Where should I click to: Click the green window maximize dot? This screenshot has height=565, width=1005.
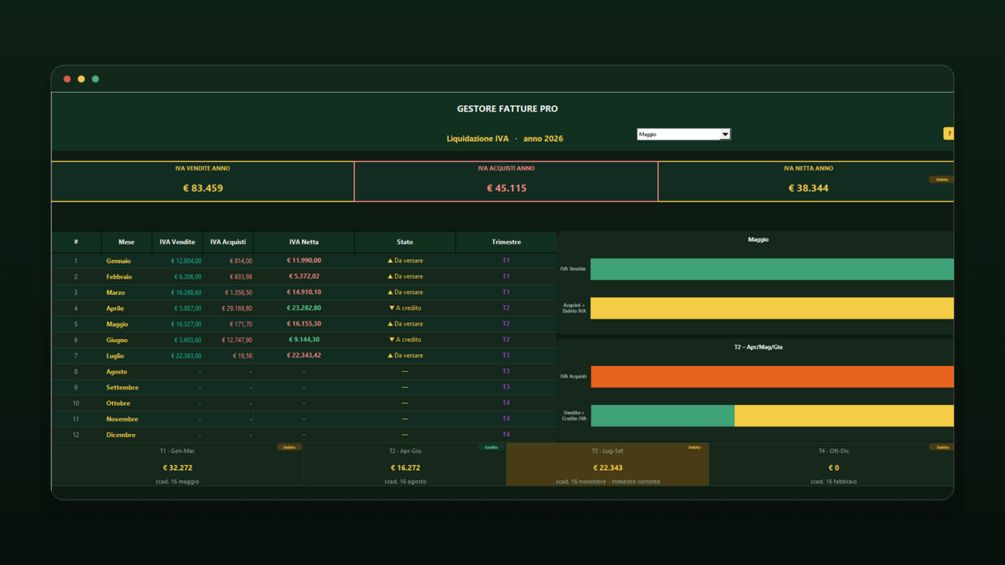point(96,79)
